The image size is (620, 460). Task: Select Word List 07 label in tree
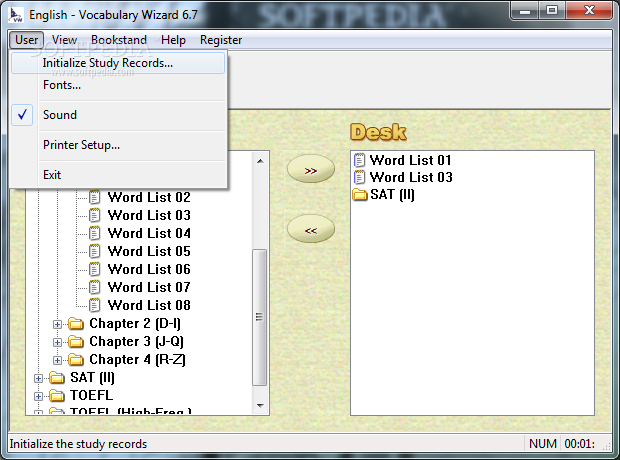[x=149, y=287]
